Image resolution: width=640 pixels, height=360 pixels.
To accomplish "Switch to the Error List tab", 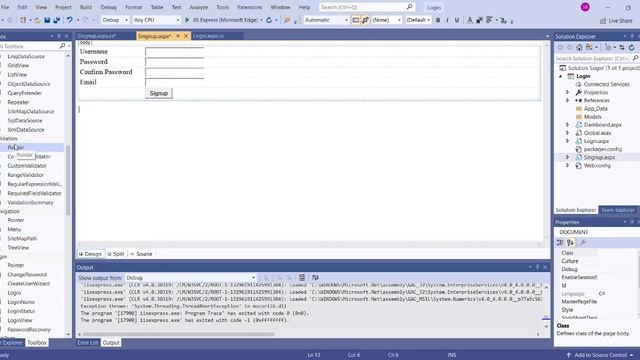I will pos(88,342).
